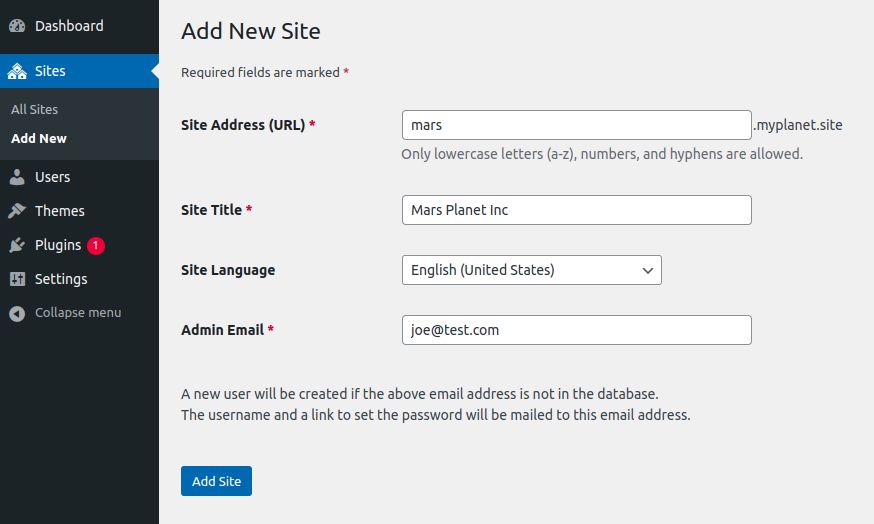Click the Users person icon
Viewport: 874px width, 524px height.
tap(17, 177)
